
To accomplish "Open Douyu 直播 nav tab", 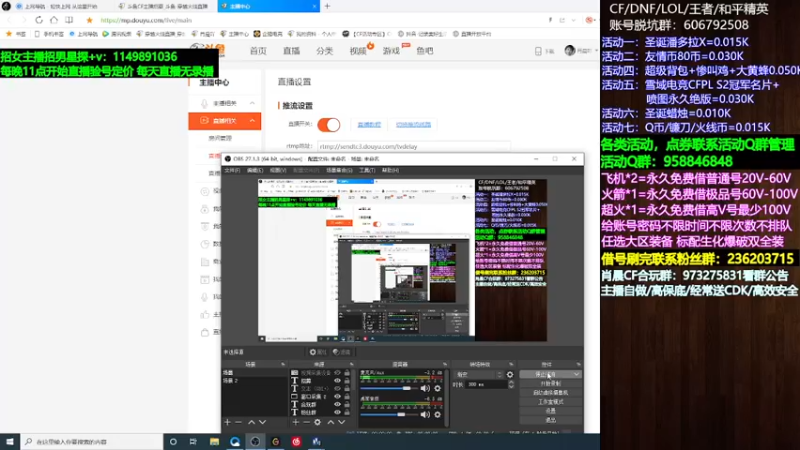I will pyautogui.click(x=291, y=51).
